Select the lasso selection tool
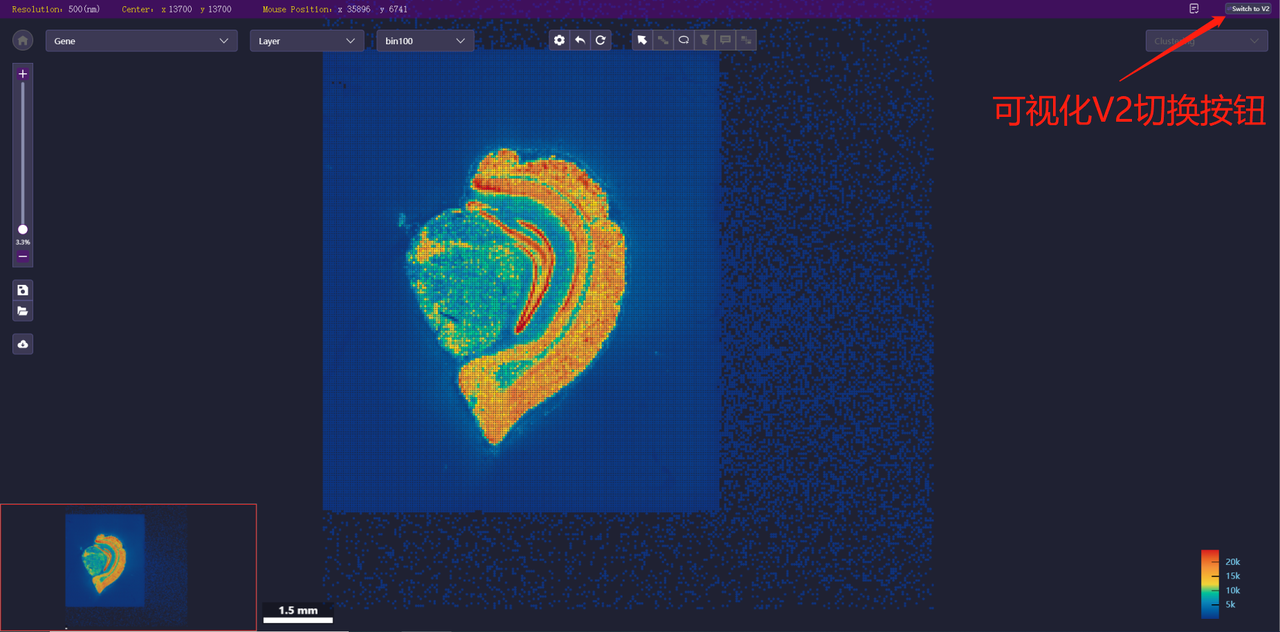 pos(684,40)
